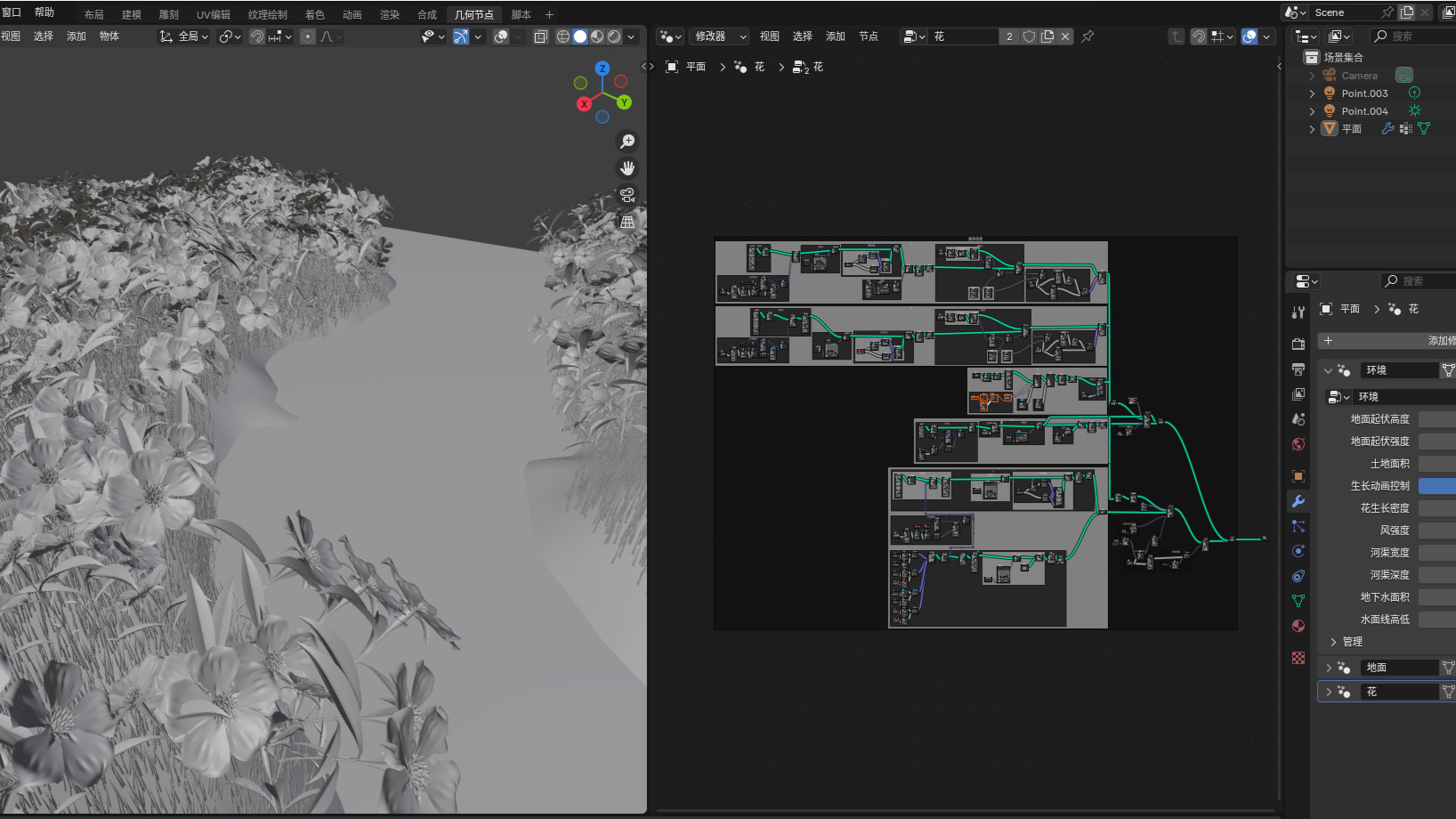Expand Point.003 in the outliner
The height and width of the screenshot is (819, 1456).
coord(1312,93)
